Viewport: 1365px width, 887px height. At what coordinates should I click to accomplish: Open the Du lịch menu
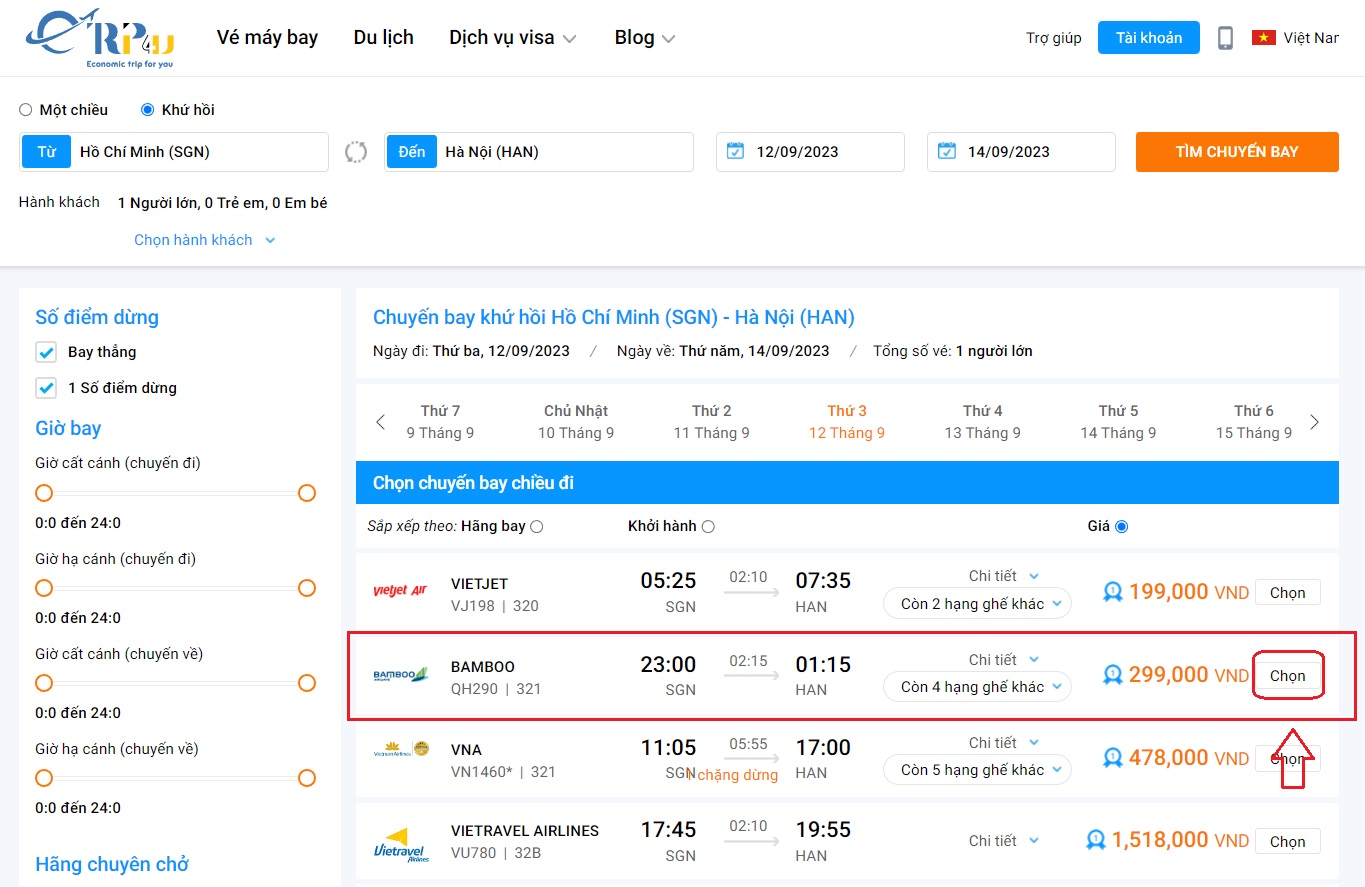383,38
